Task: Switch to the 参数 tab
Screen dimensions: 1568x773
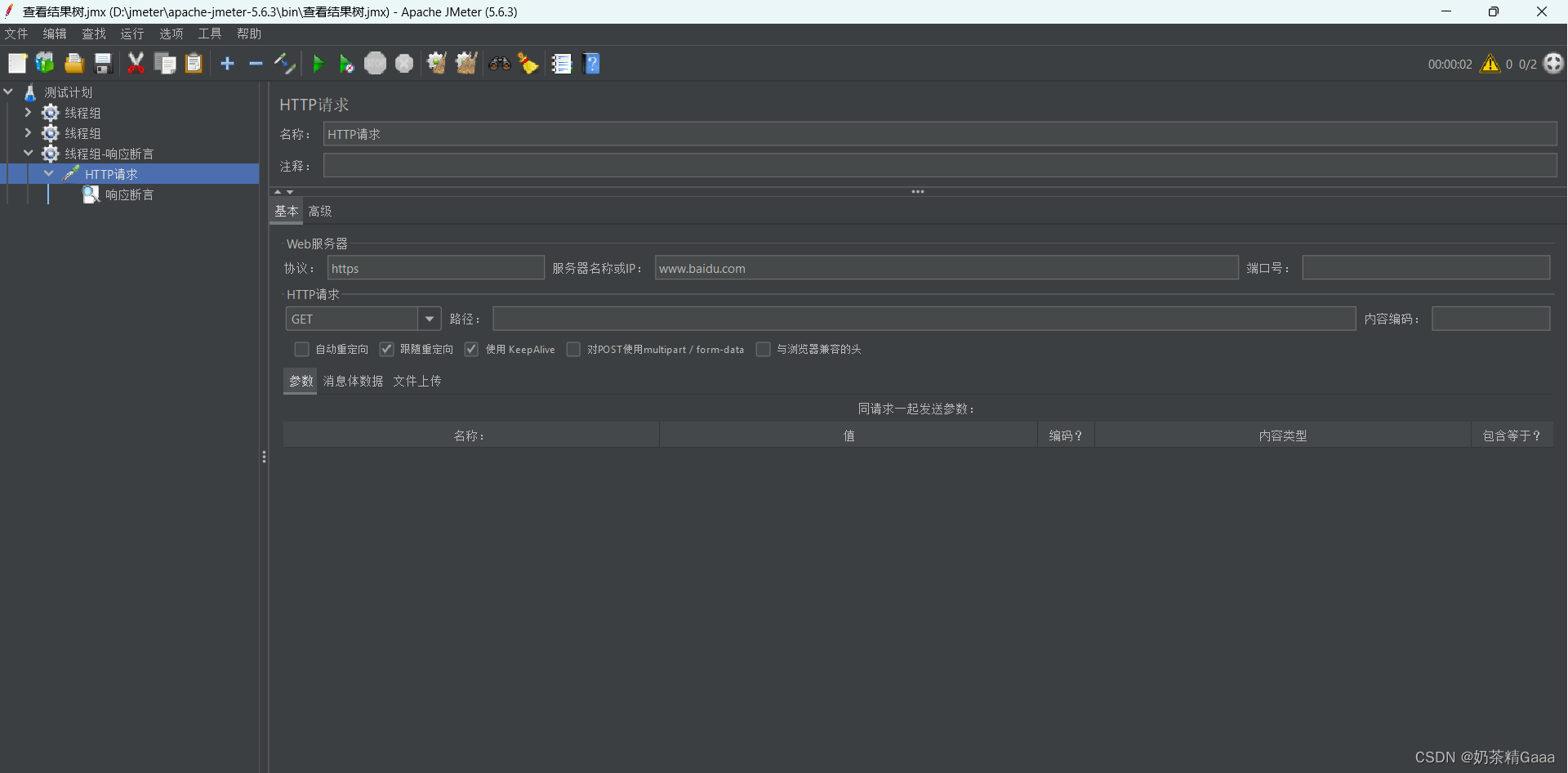Action: (x=301, y=382)
